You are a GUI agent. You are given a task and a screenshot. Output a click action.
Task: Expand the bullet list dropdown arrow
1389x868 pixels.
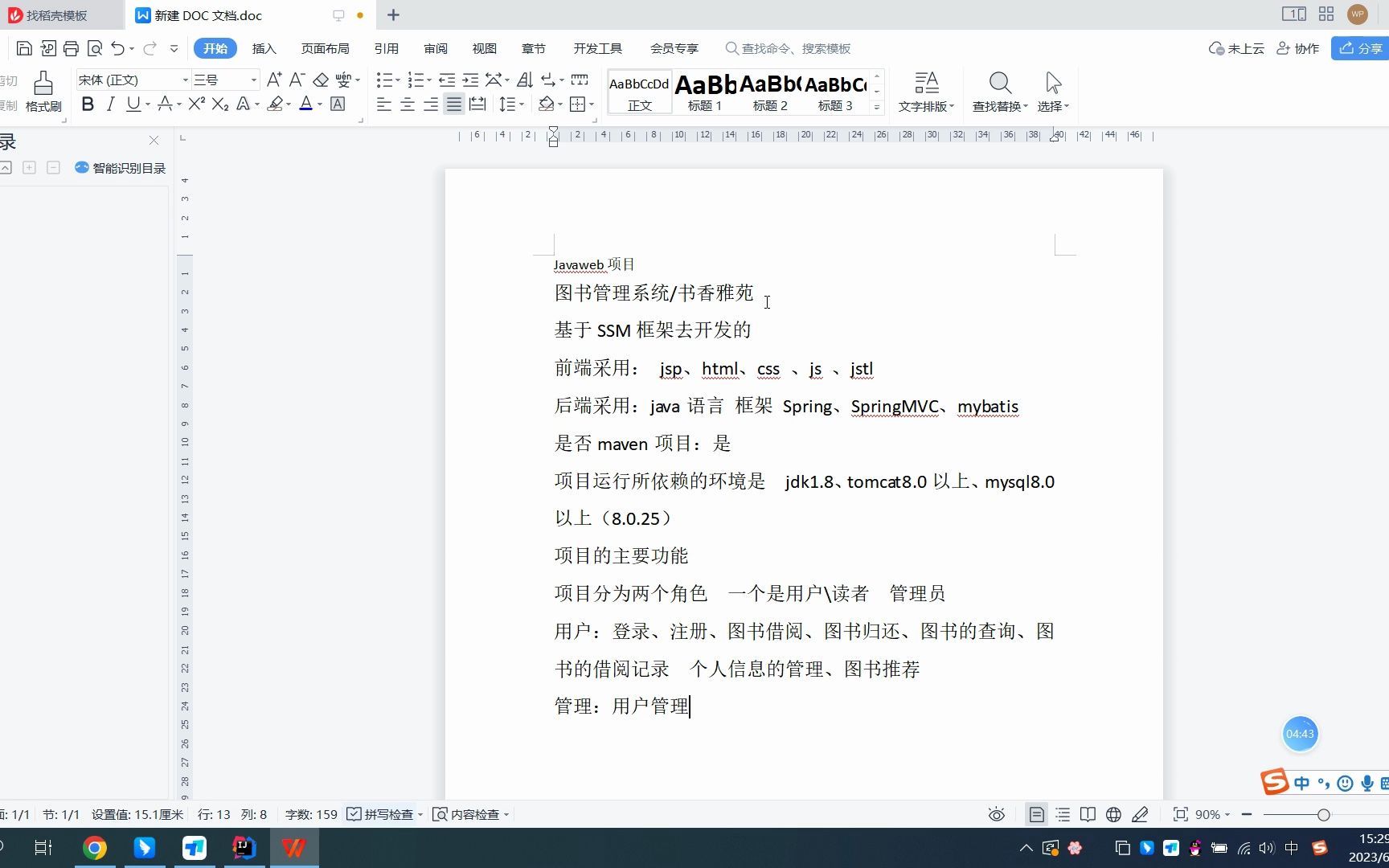pyautogui.click(x=398, y=80)
